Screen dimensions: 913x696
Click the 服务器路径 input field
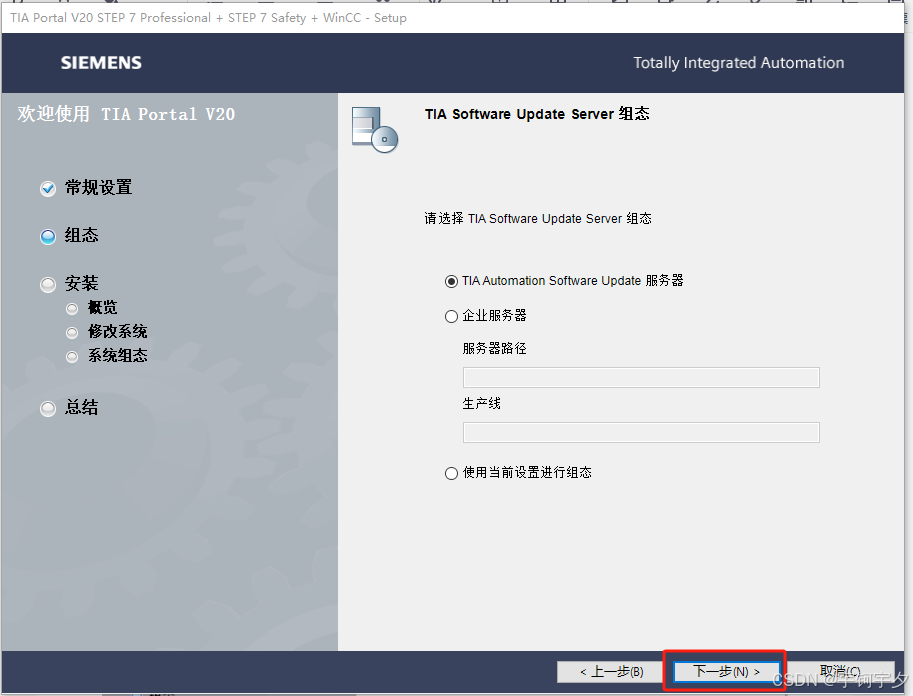tap(641, 377)
